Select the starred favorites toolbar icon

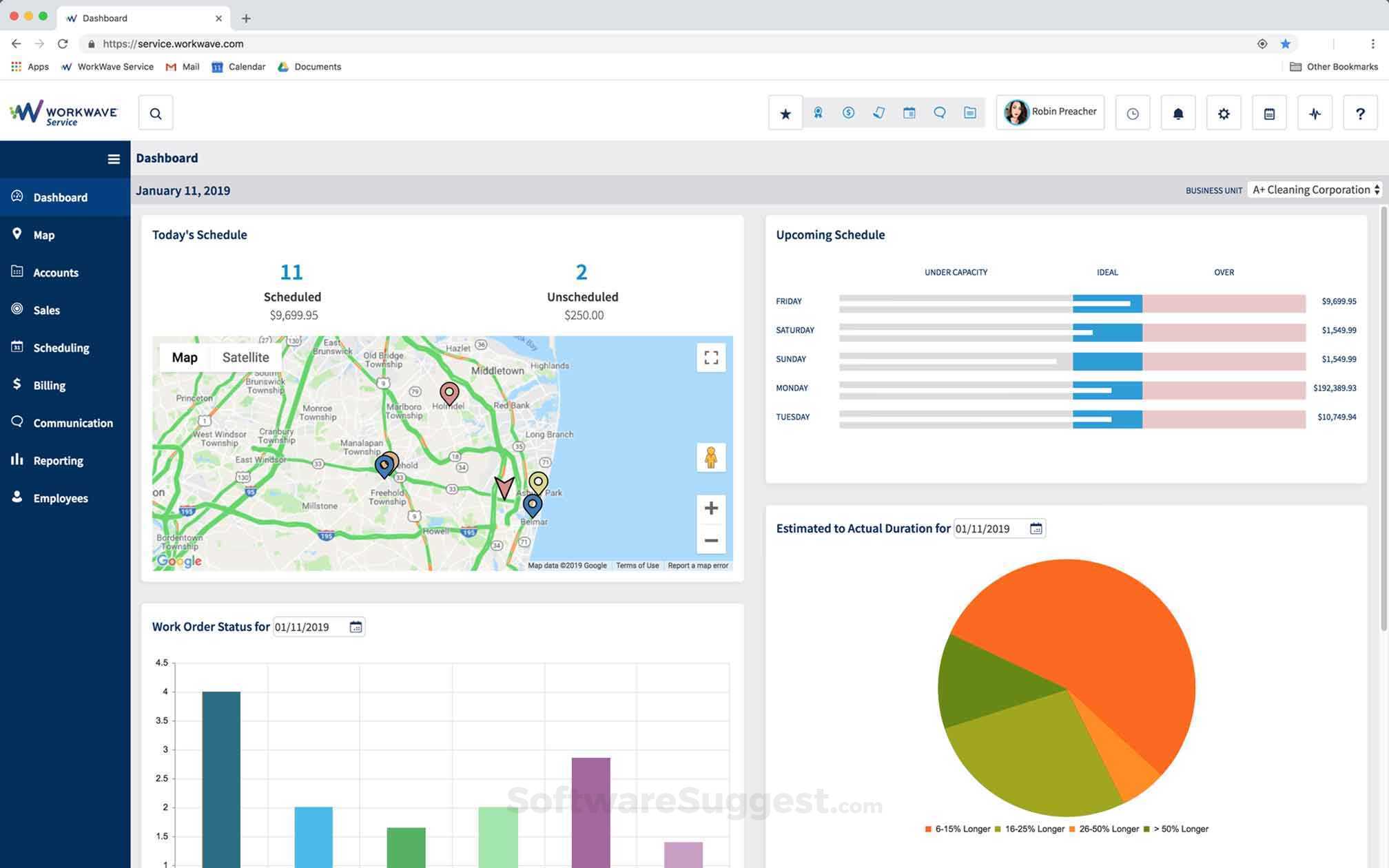[x=785, y=112]
